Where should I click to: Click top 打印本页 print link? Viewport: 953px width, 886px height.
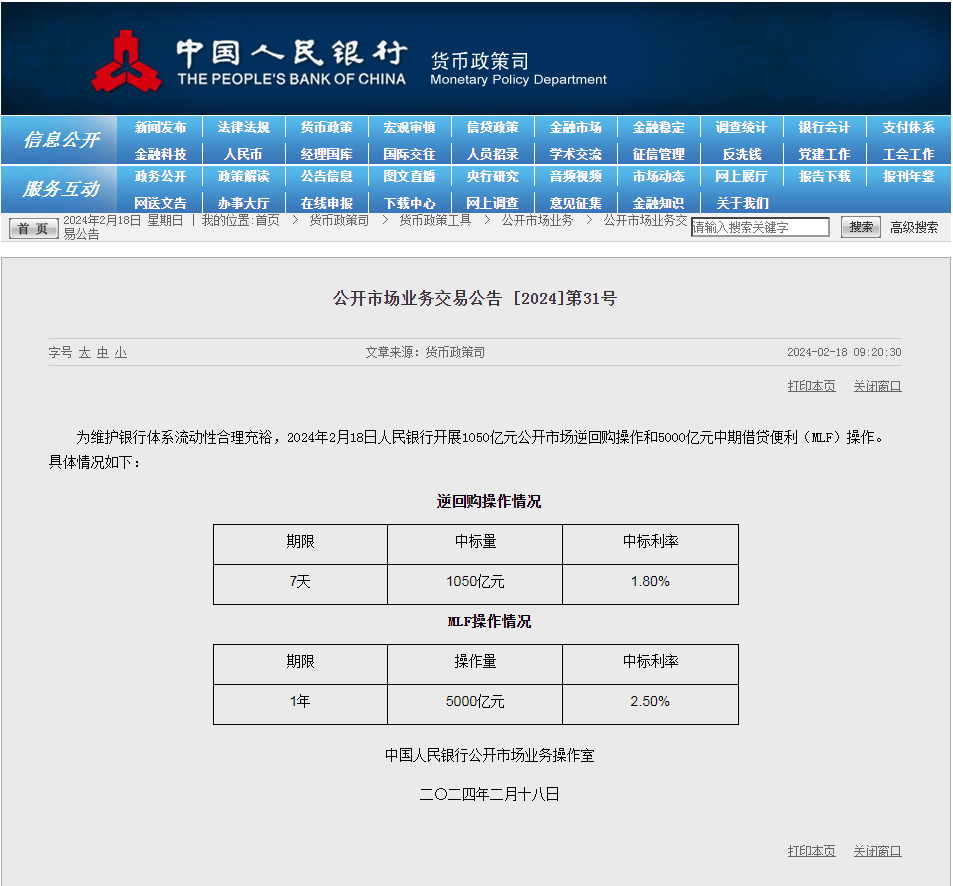click(x=811, y=386)
